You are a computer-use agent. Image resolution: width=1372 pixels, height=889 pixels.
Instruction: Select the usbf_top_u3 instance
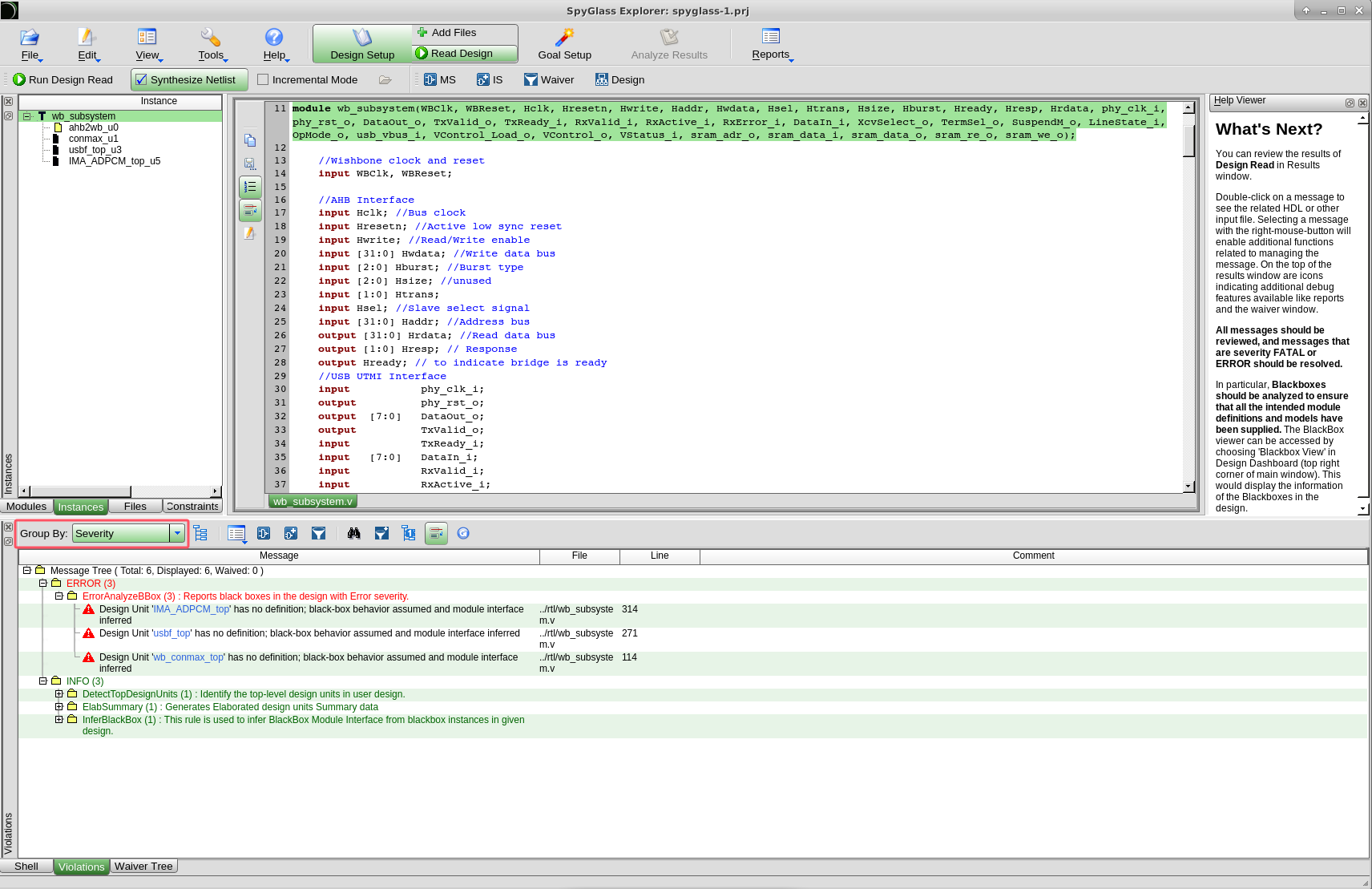[x=95, y=150]
